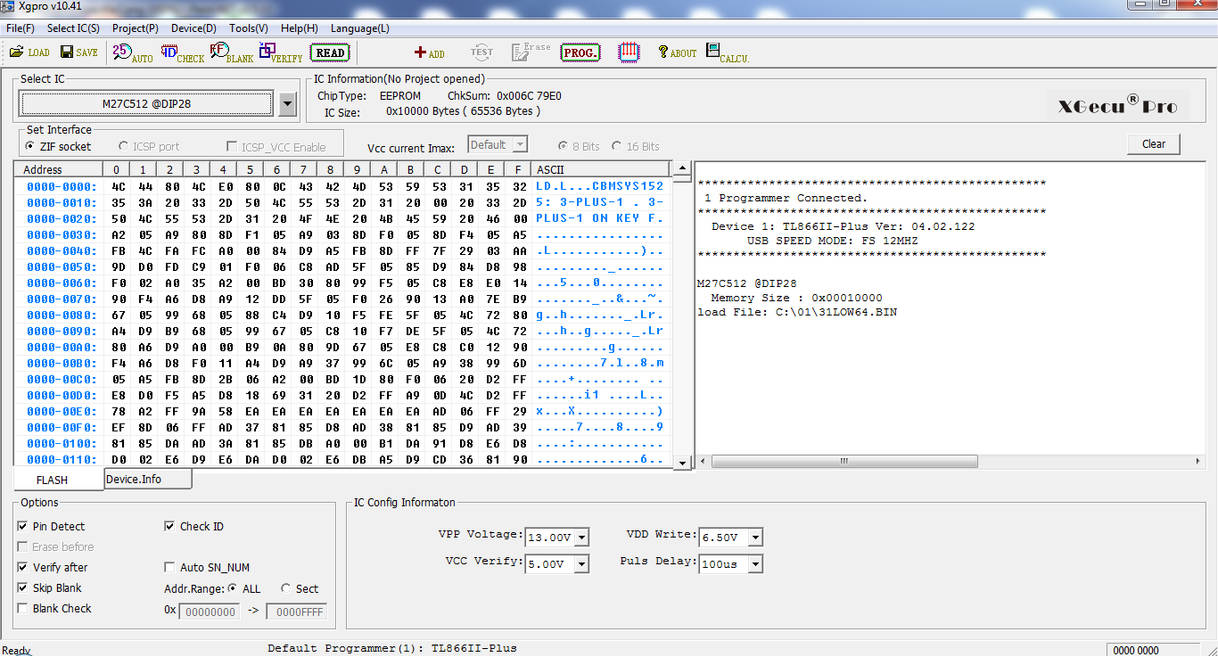
Task: Click the VERIFY toolbar icon
Action: tap(281, 53)
